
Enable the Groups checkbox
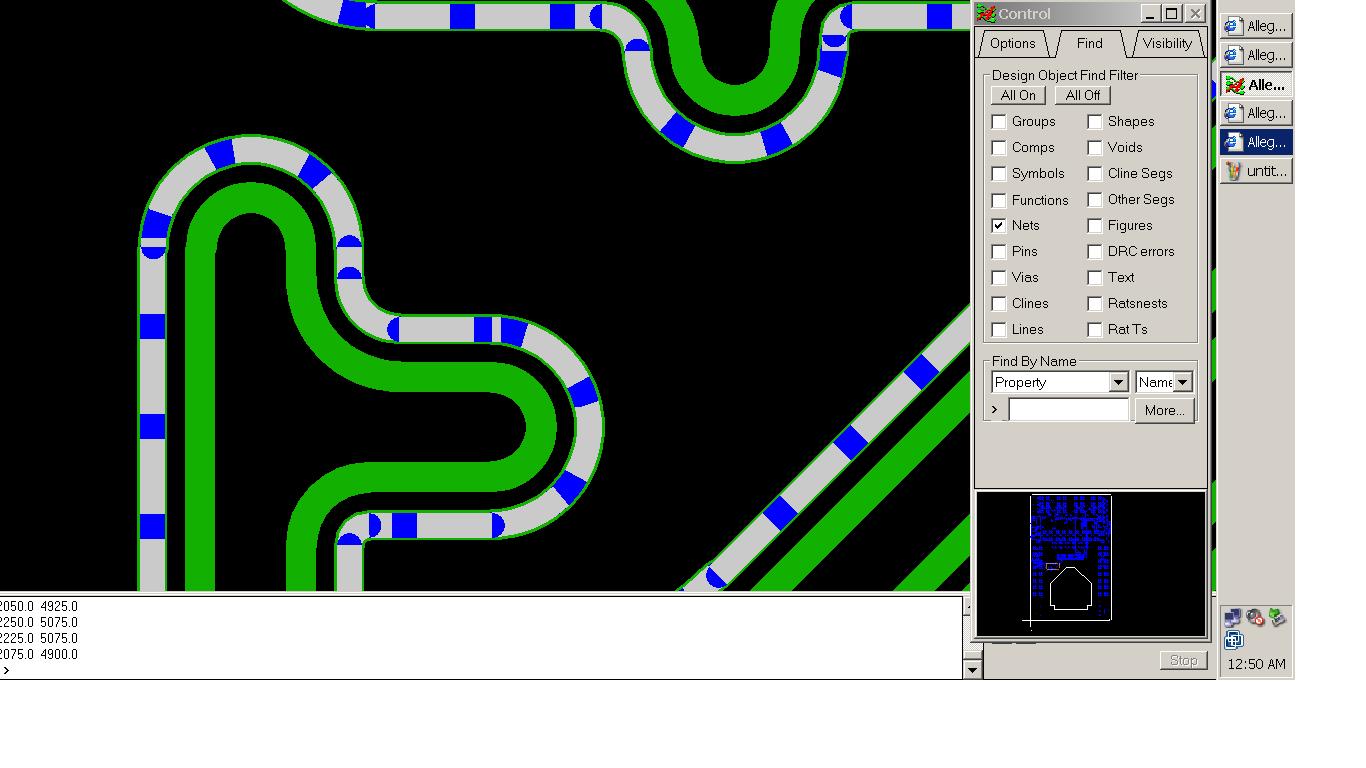999,121
